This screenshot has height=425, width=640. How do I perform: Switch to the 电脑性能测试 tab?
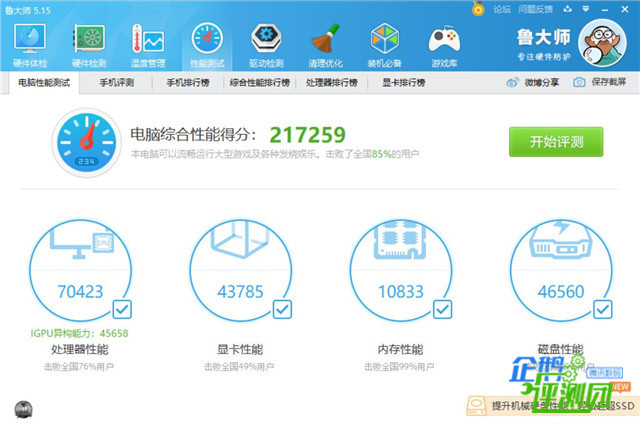click(x=44, y=83)
